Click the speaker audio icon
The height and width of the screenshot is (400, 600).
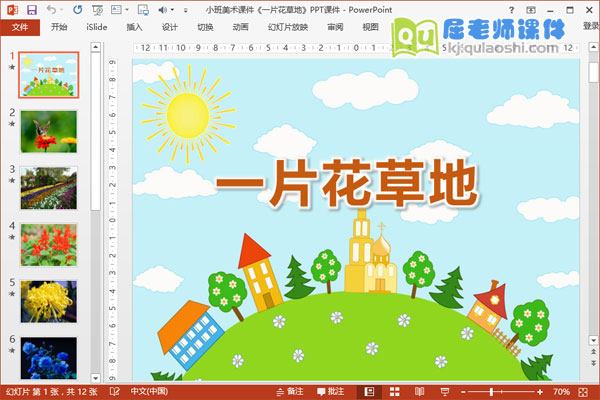click(163, 10)
